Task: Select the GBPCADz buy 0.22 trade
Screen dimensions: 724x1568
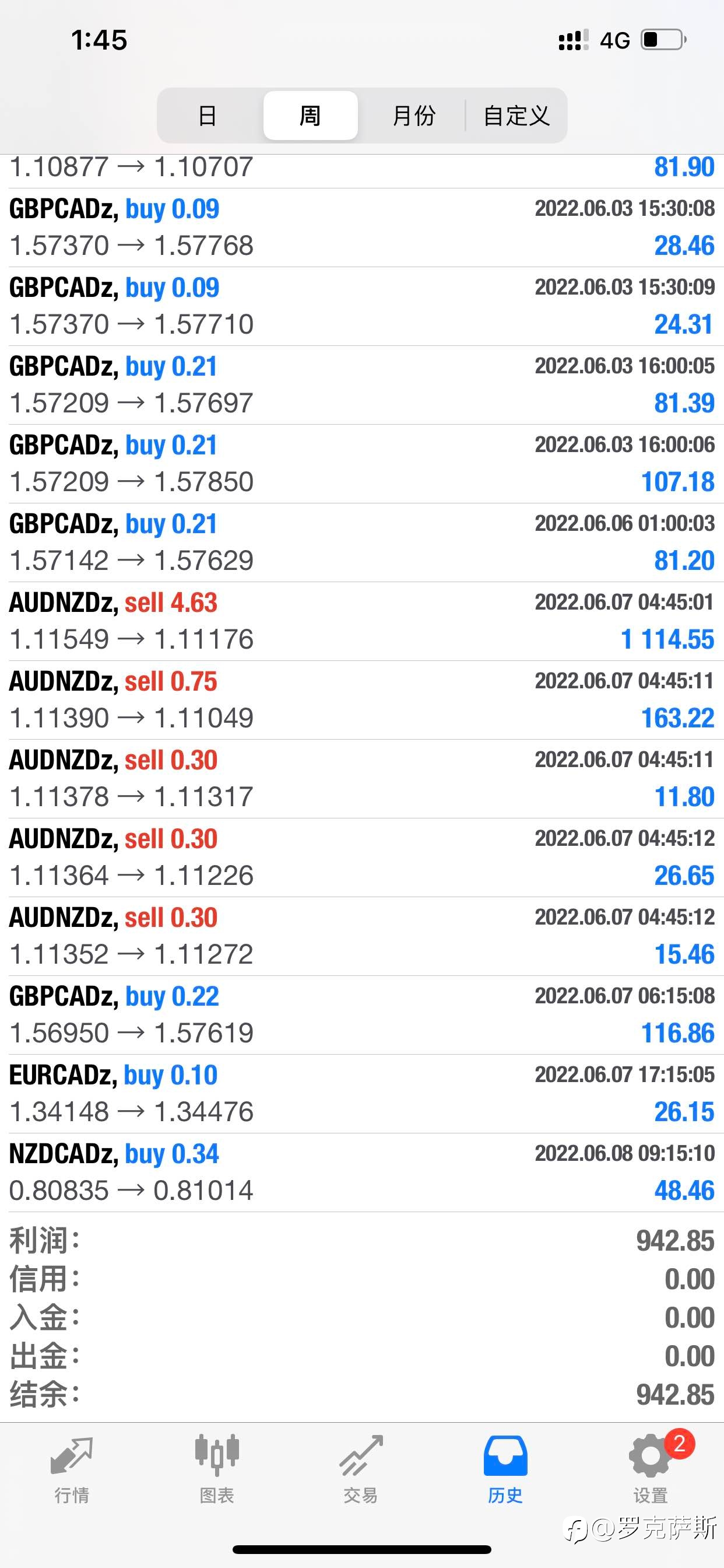Action: [x=362, y=1016]
